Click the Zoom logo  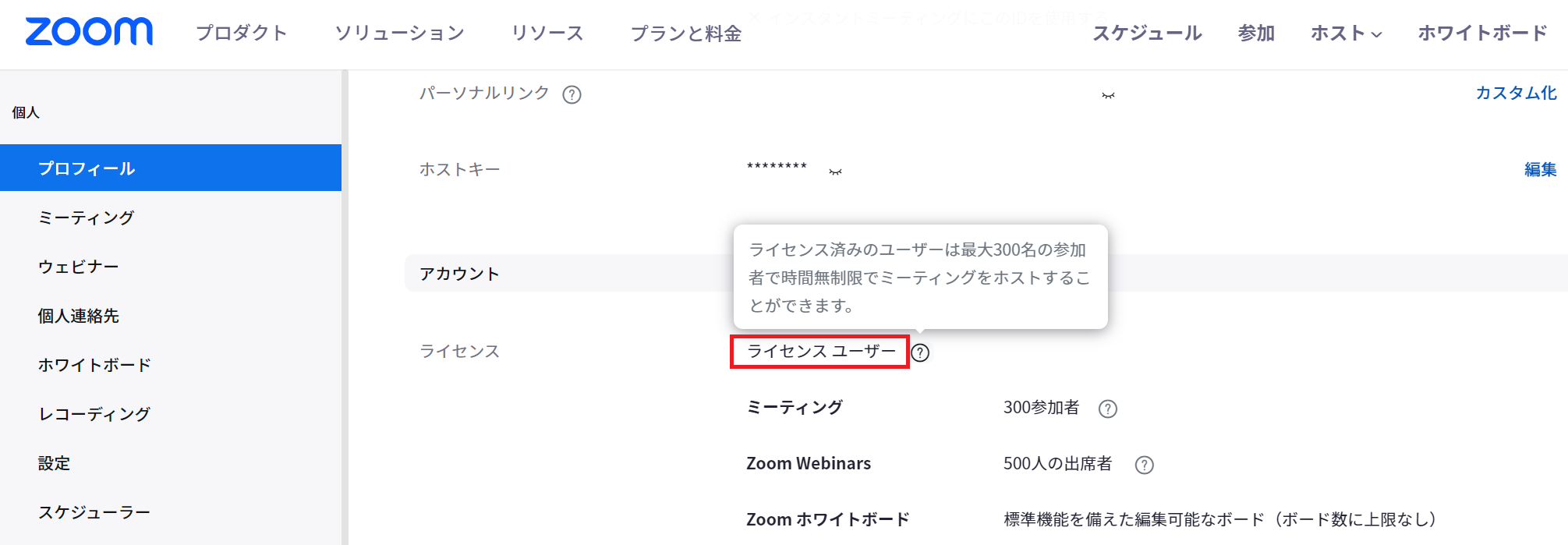pyautogui.click(x=88, y=31)
